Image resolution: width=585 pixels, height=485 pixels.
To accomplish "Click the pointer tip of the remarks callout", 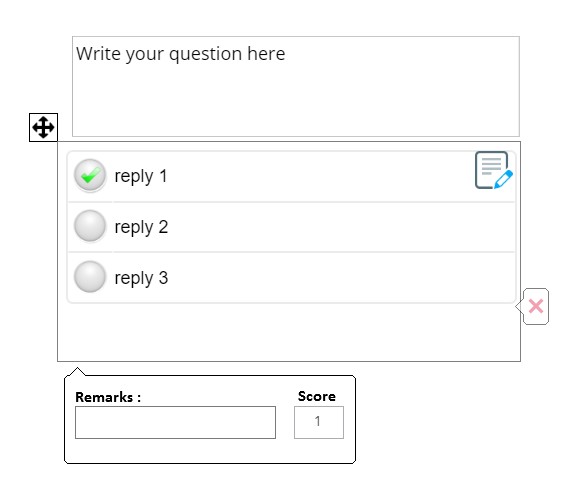I will [x=77, y=370].
